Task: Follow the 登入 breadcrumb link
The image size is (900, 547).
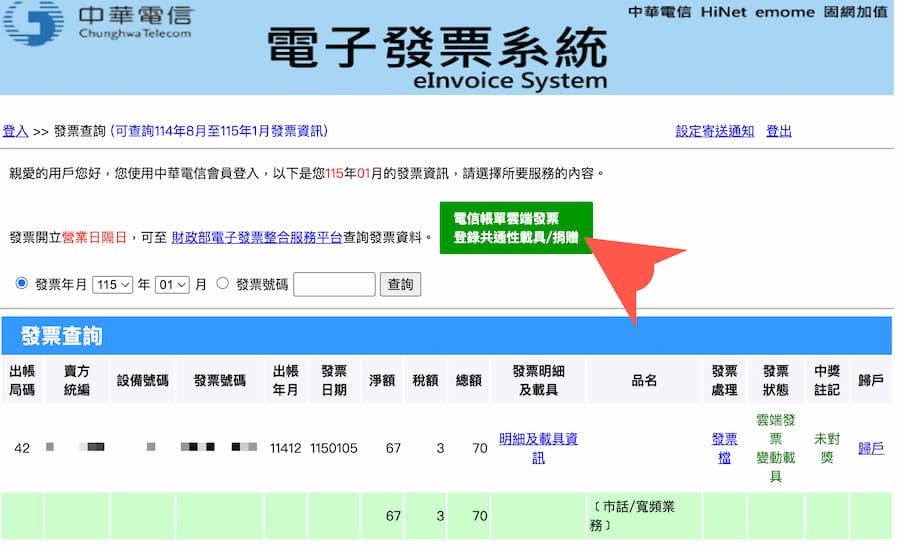Action: [x=15, y=131]
